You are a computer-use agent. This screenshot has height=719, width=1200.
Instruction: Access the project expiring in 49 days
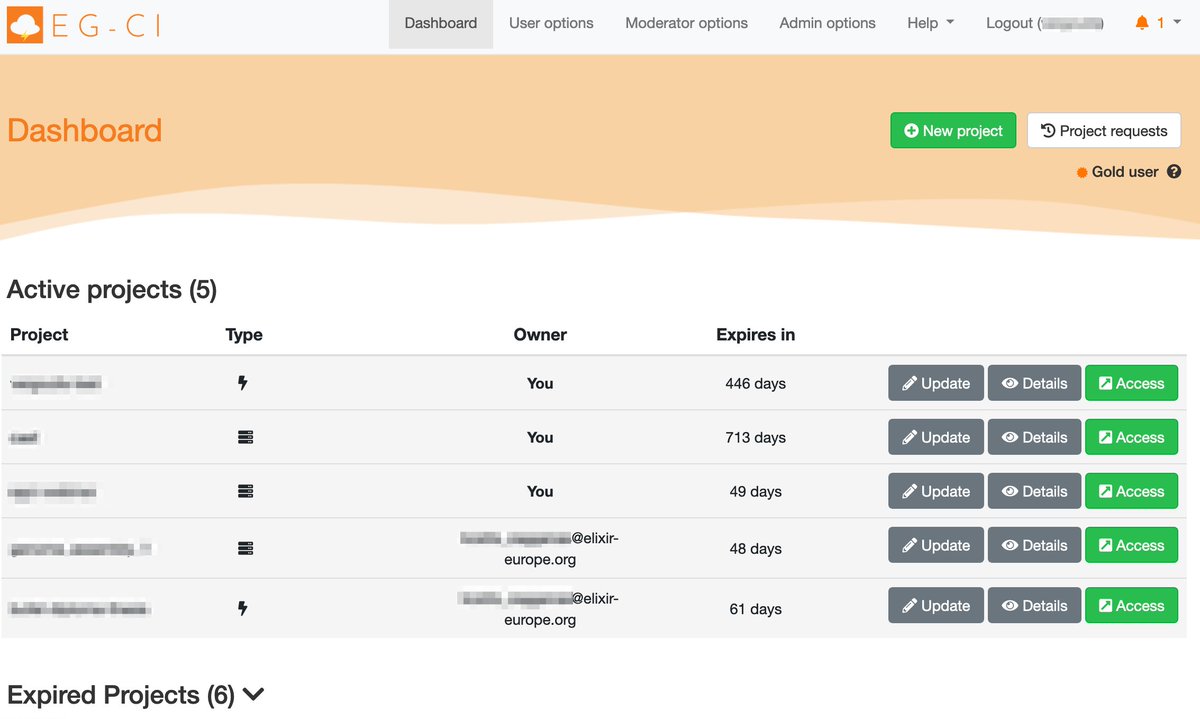[1131, 491]
